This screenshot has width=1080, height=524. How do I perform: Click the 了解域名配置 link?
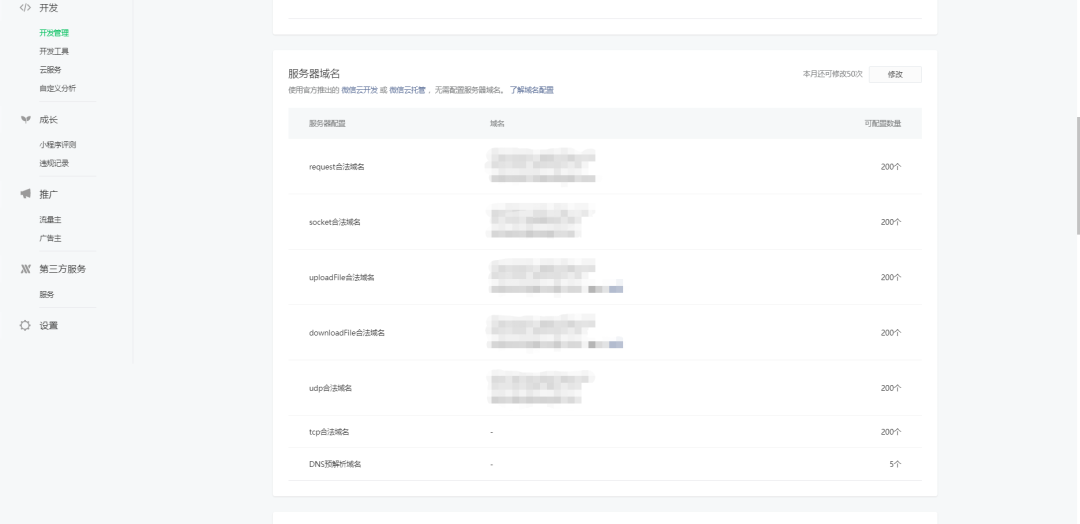click(x=531, y=90)
